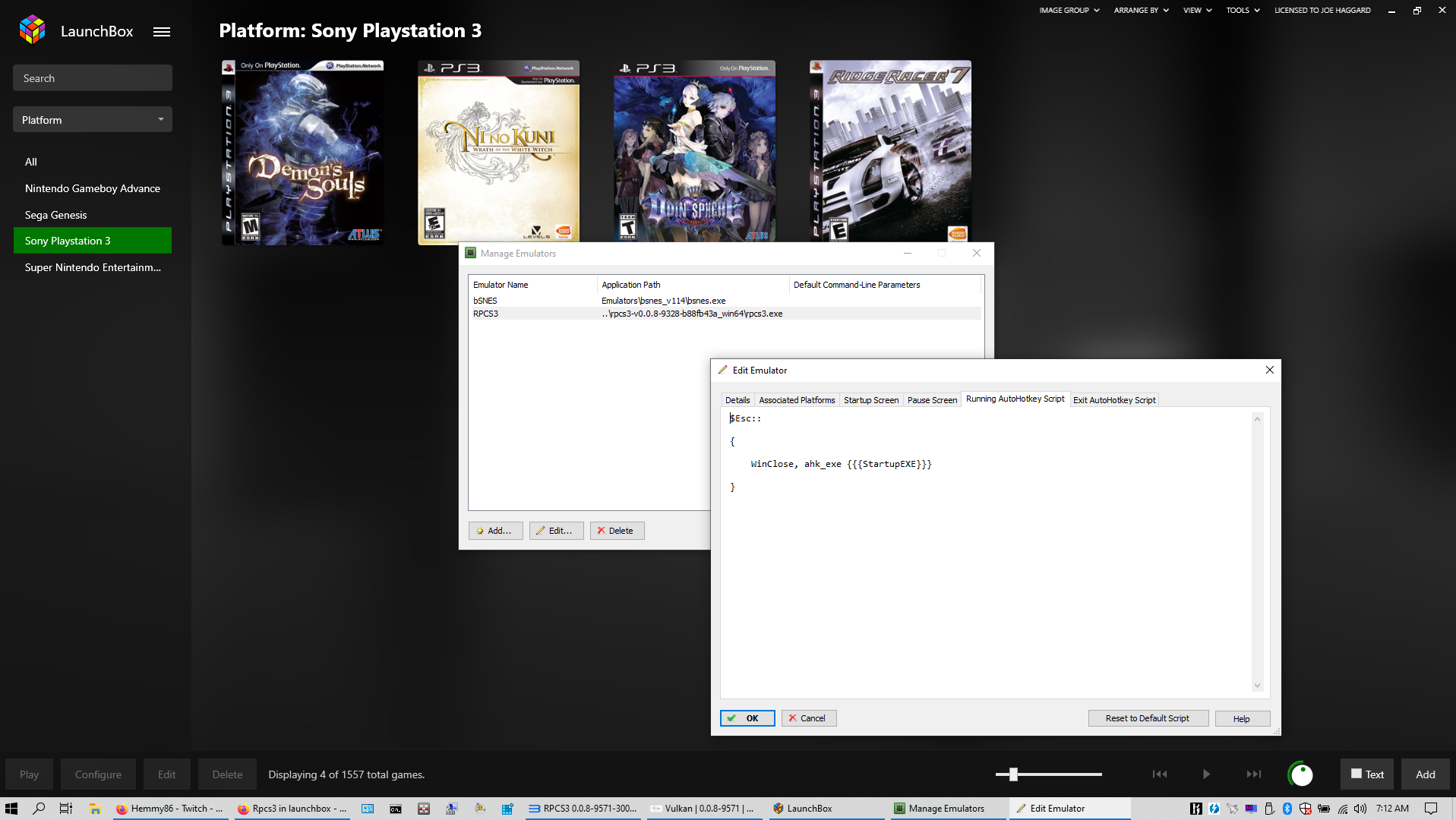Select the Ni no Kuni box art
This screenshot has height=820, width=1456.
pyautogui.click(x=498, y=153)
